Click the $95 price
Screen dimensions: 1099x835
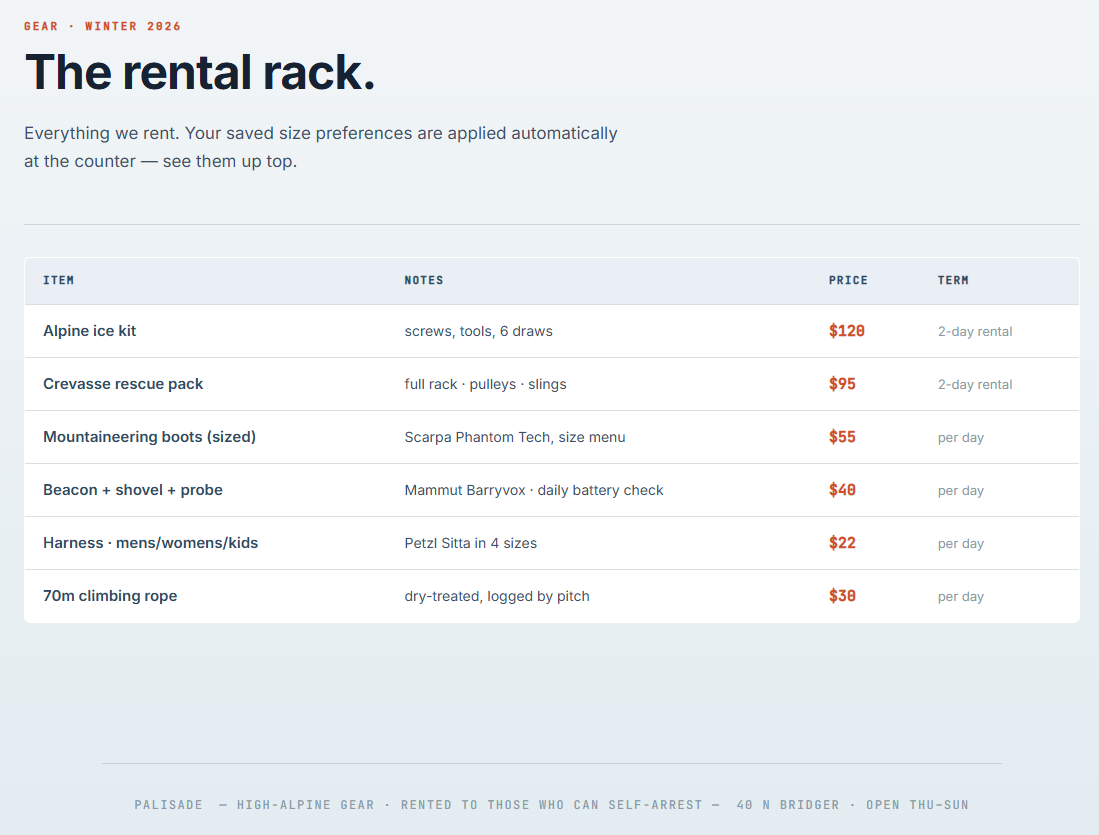(842, 384)
